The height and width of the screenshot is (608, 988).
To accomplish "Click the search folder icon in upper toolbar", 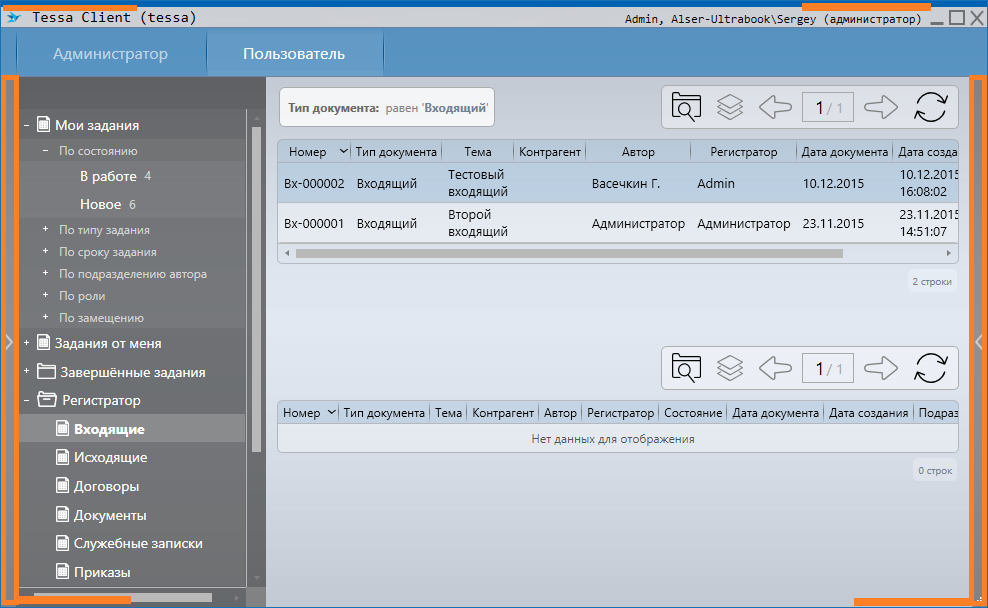I will pyautogui.click(x=686, y=107).
